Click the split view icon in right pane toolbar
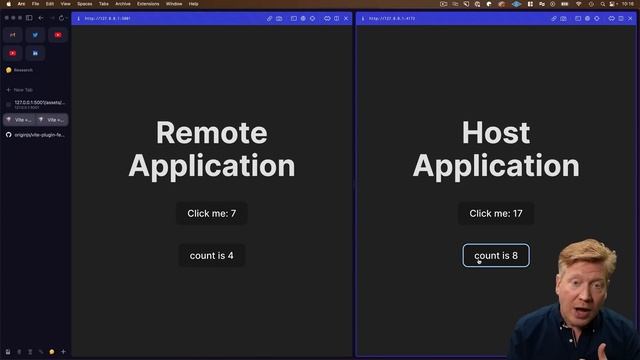Image resolution: width=640 pixels, height=360 pixels. click(621, 18)
